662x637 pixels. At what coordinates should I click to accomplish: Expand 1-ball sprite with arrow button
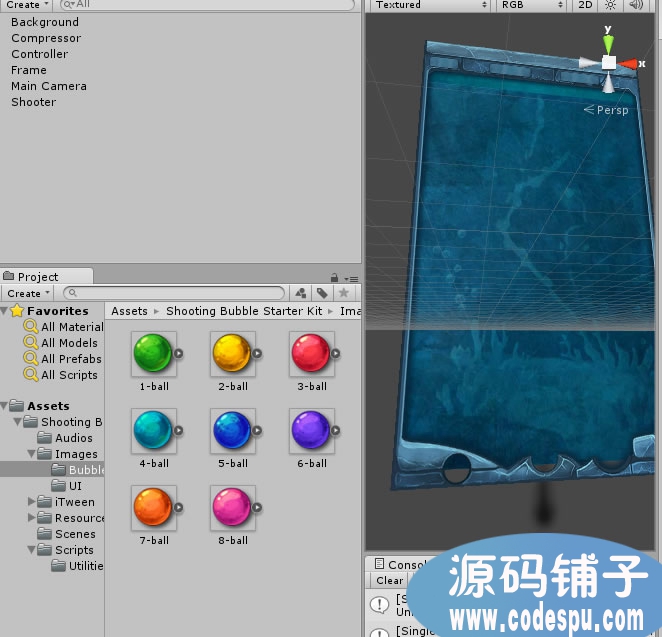click(x=179, y=353)
